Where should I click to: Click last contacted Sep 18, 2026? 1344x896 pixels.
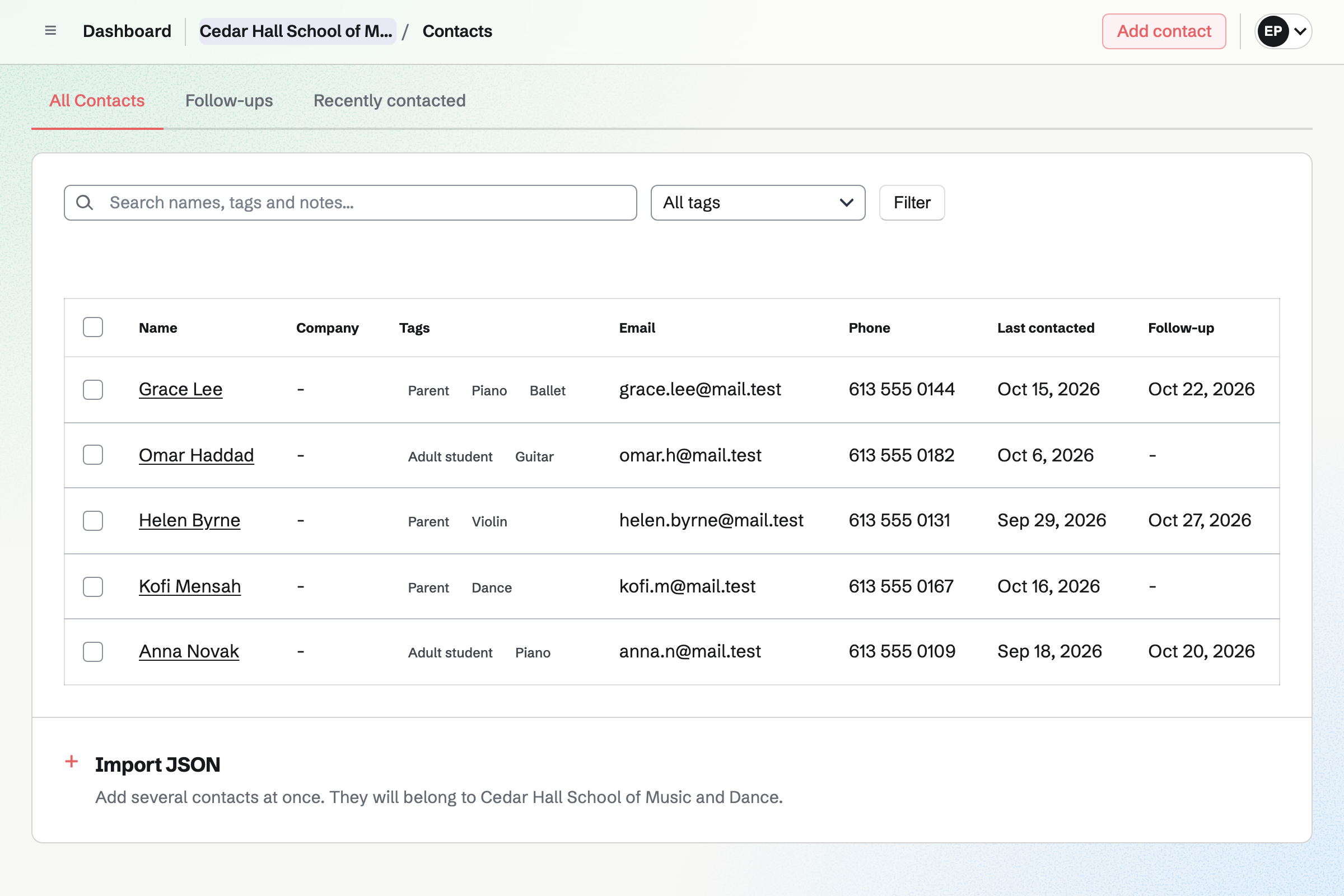[1049, 651]
